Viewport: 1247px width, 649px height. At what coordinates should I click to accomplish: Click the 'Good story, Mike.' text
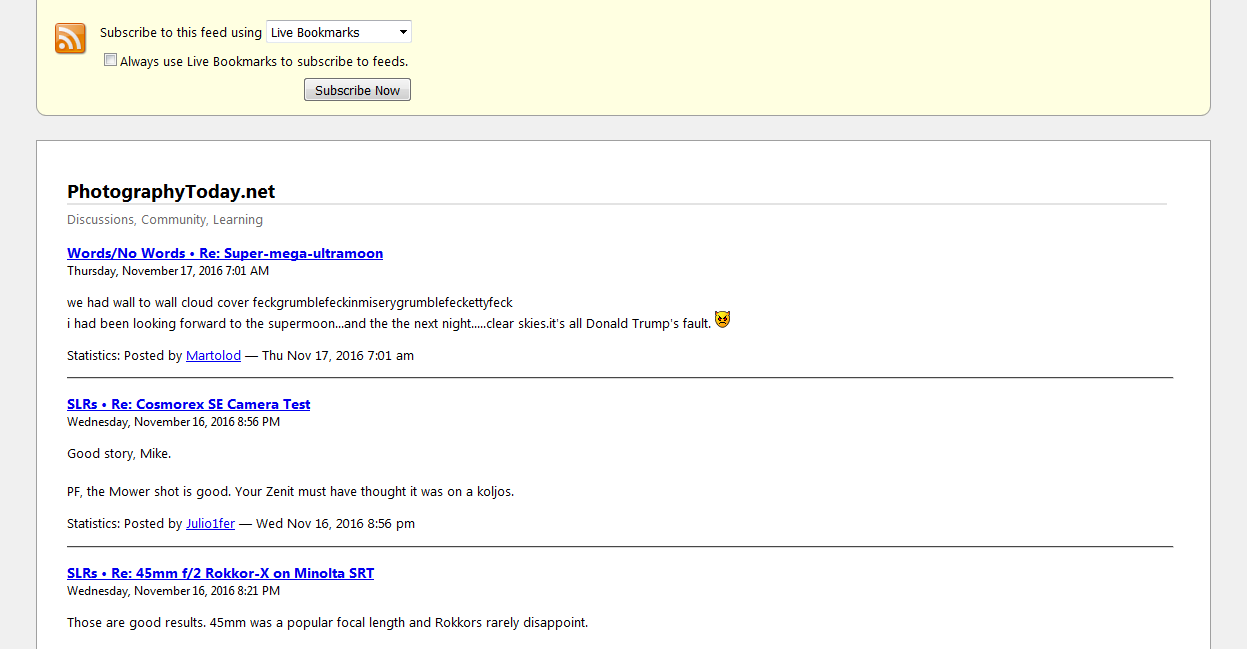pos(119,453)
